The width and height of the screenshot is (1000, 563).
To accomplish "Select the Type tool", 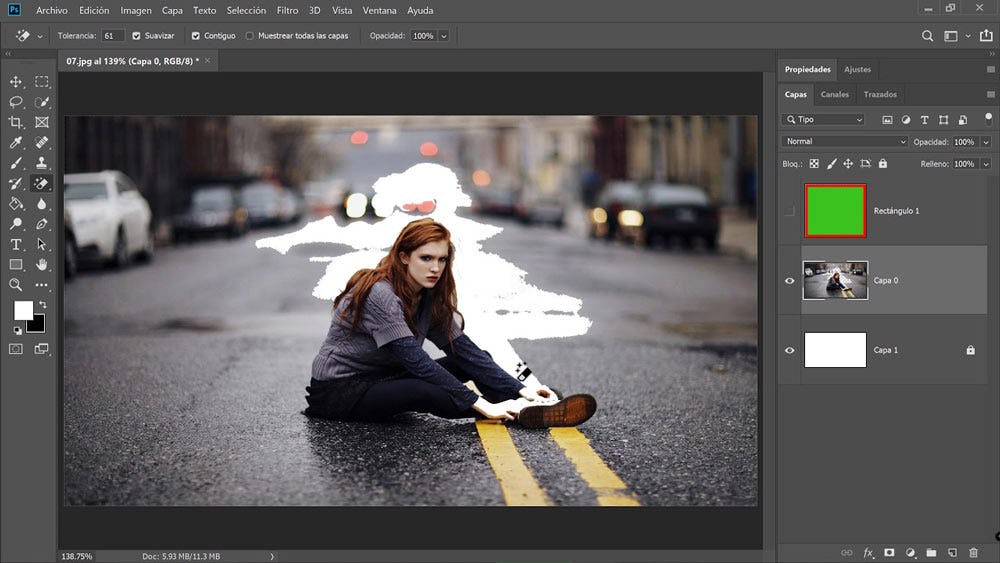I will [x=16, y=244].
